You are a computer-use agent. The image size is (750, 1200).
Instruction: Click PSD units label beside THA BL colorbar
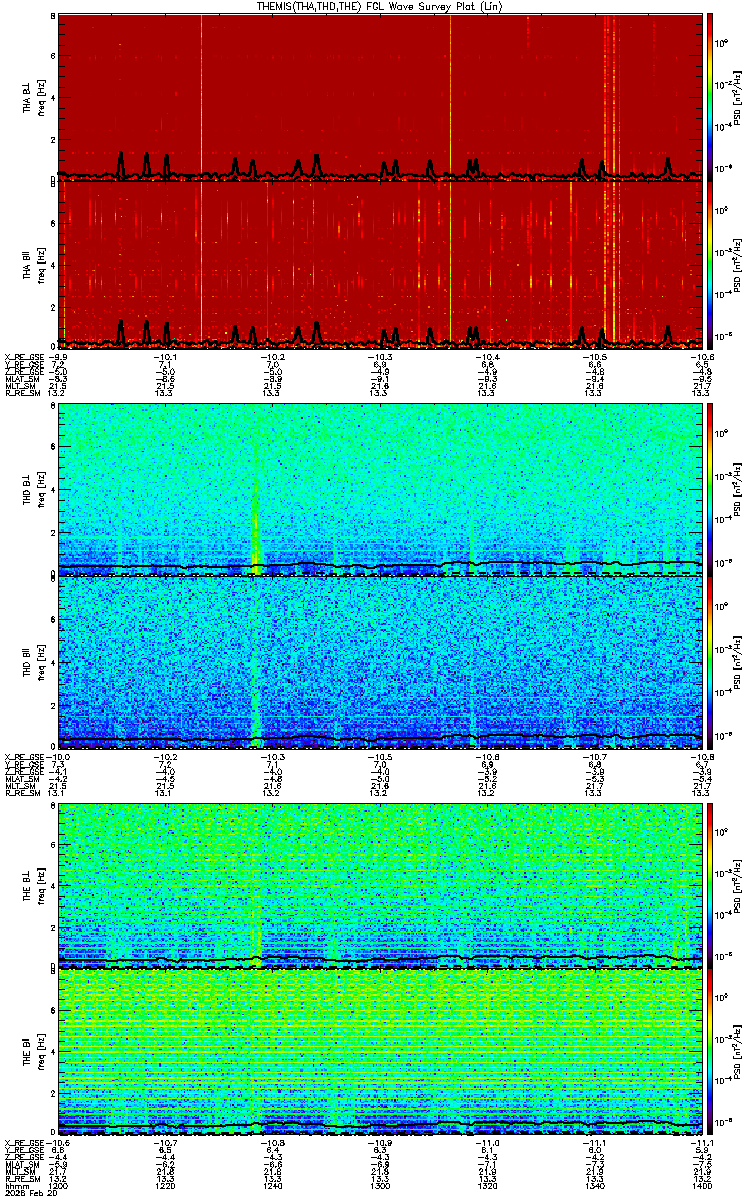tap(737, 97)
